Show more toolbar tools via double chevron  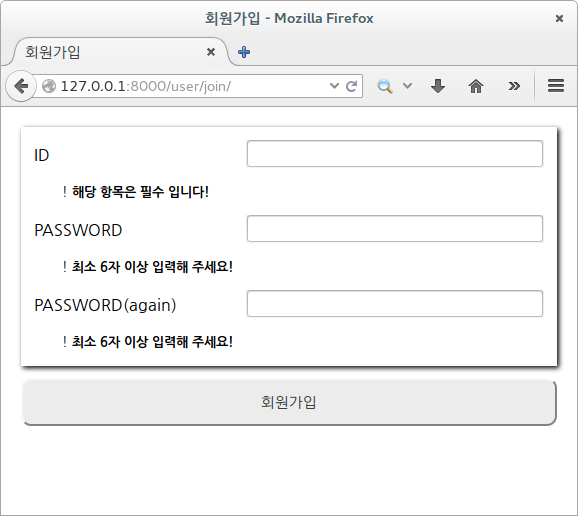click(514, 86)
